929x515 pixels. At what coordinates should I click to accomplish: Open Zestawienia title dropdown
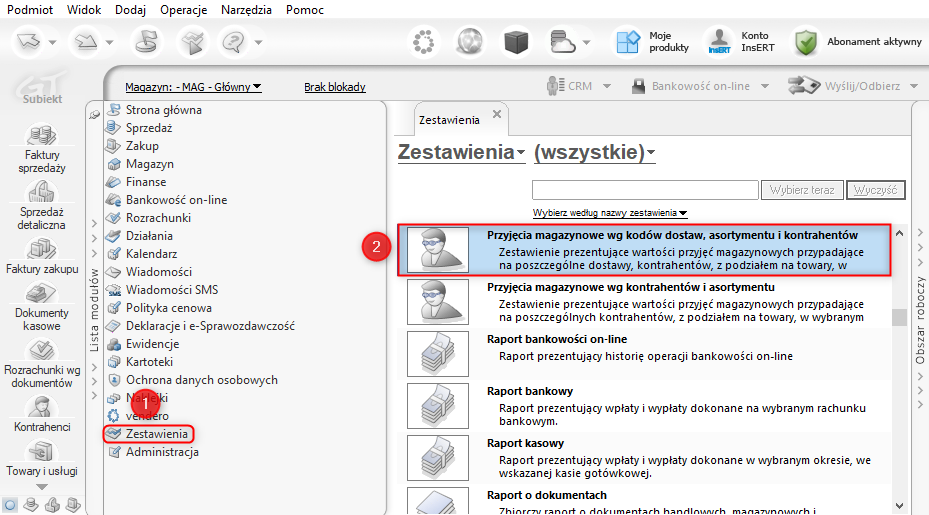[462, 152]
